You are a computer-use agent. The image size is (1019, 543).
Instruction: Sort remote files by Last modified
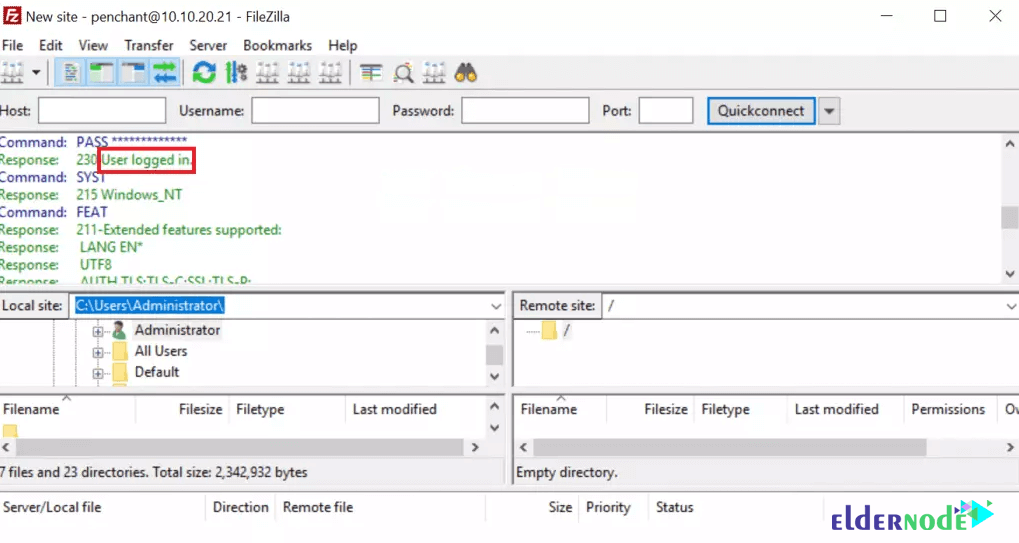(846, 409)
